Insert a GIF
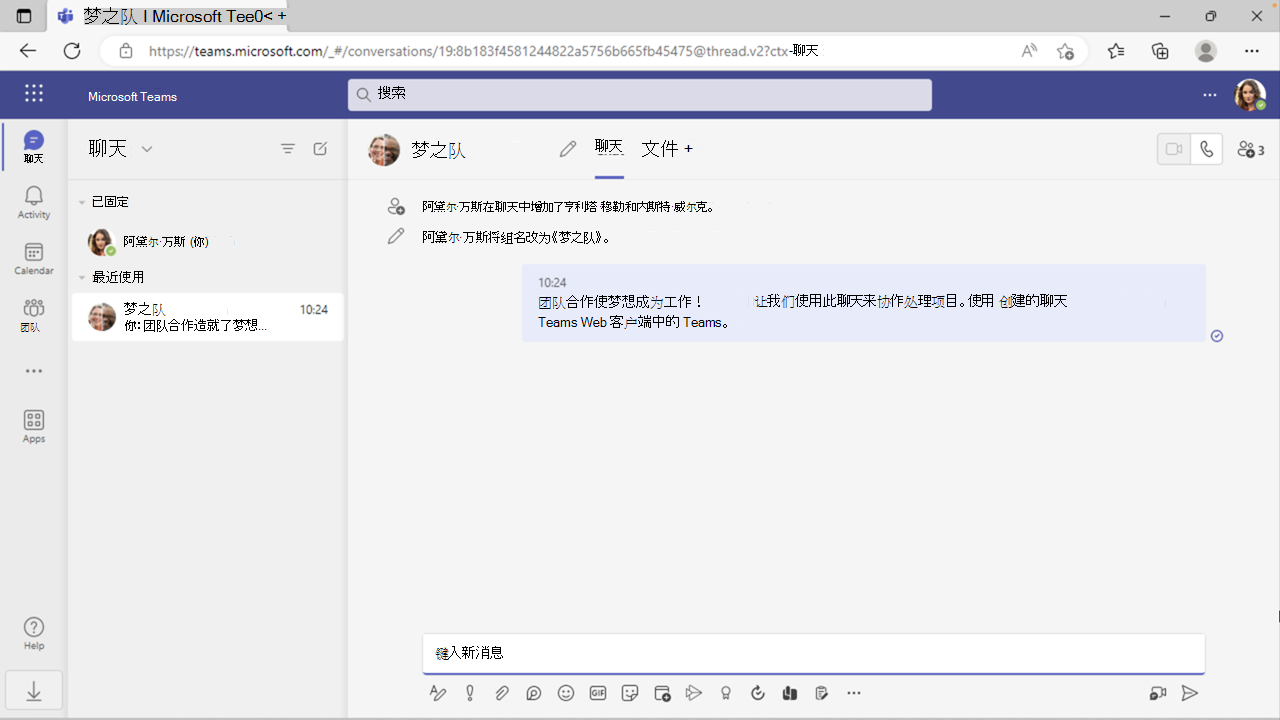Screen dimensions: 1280x720 [598, 693]
